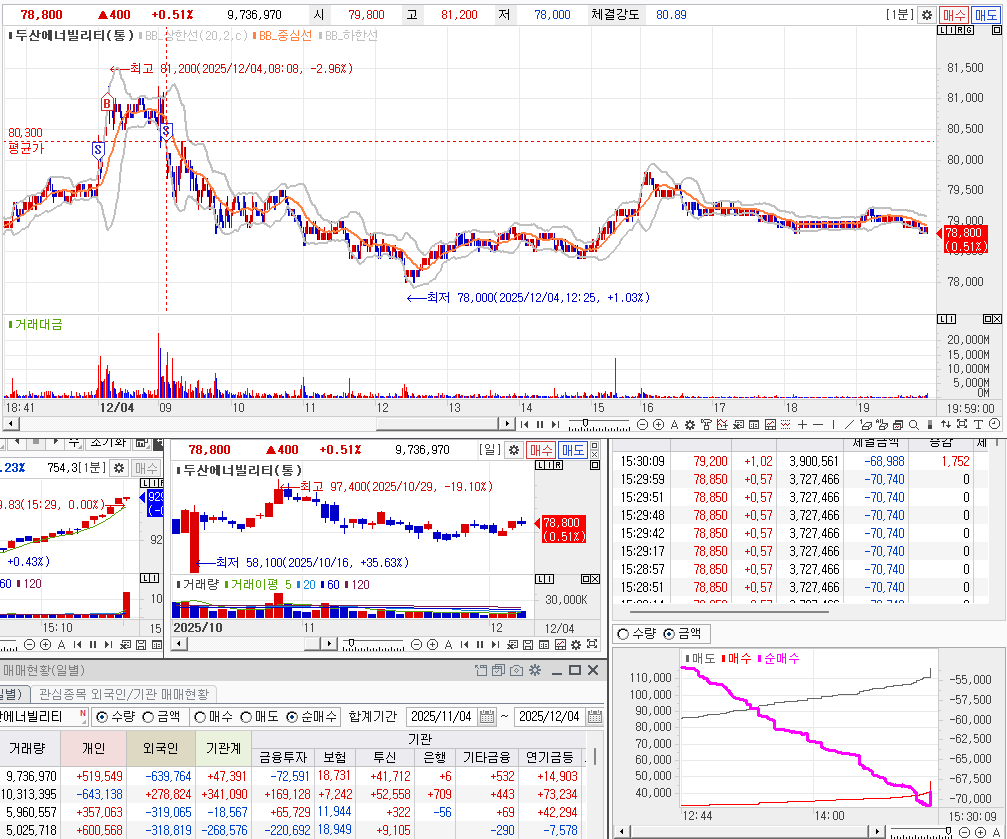Click the end date field showing 2025/12/04
This screenshot has height=839, width=1007.
[550, 717]
